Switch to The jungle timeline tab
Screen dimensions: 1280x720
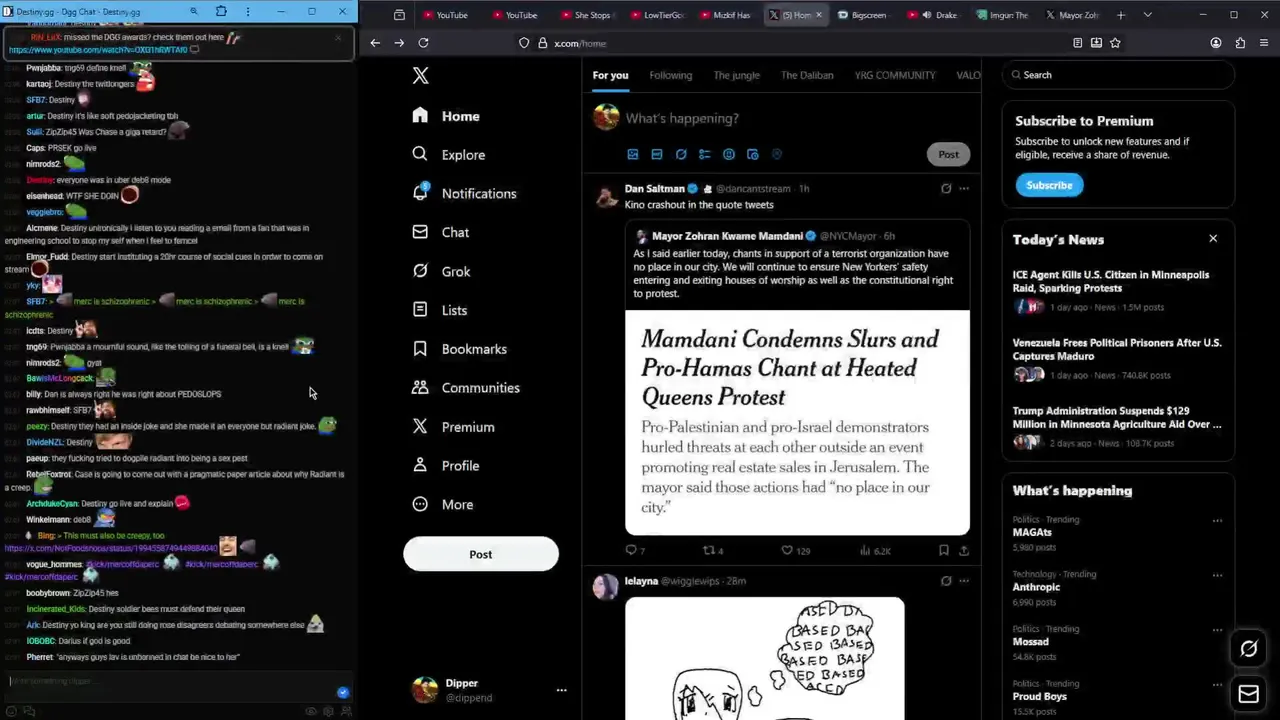click(736, 75)
